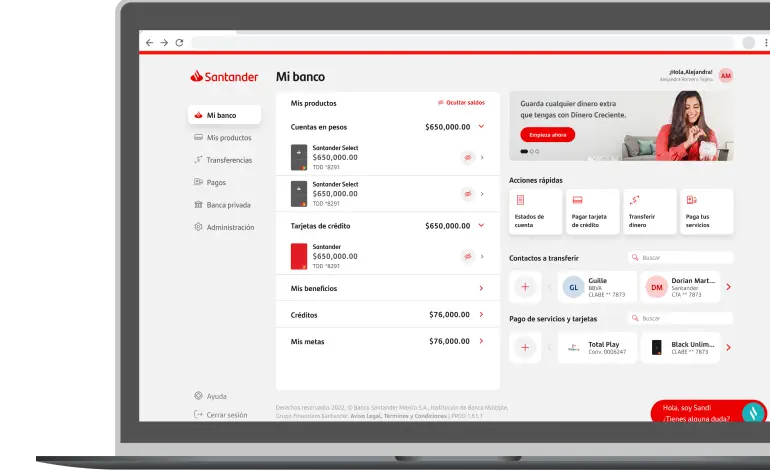The image size is (770, 476).
Task: Click the search icon in Pago de servicios
Action: 635,318
